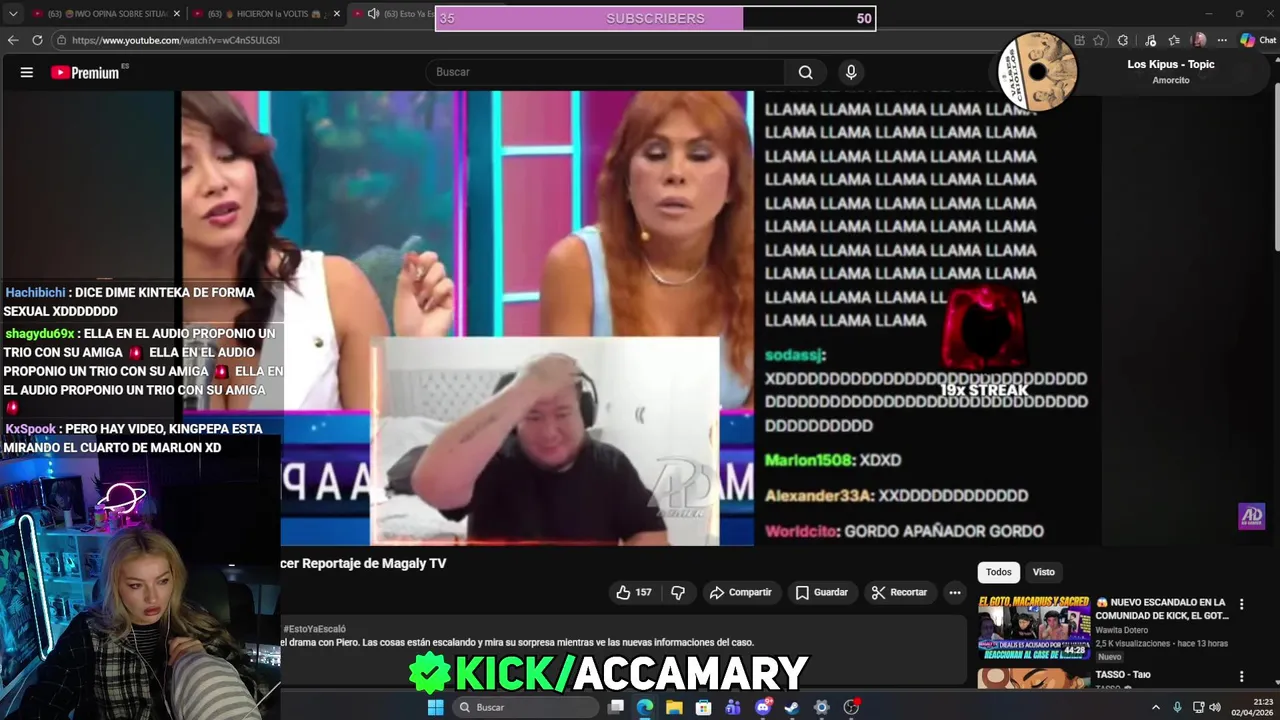The image size is (1280, 720).
Task: Open Discord from taskbar
Action: (x=763, y=707)
